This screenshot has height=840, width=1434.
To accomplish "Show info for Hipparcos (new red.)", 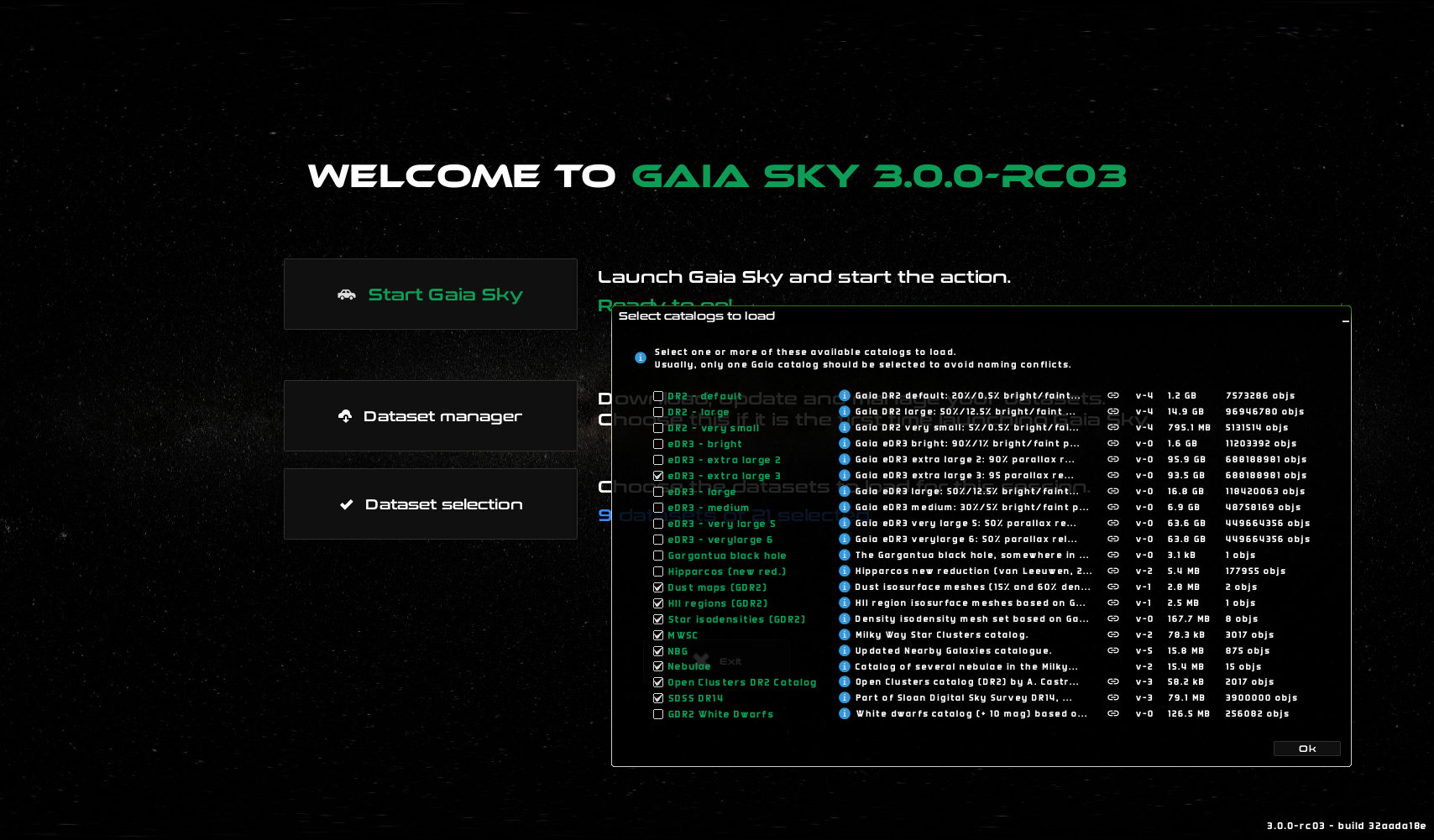I will [845, 571].
